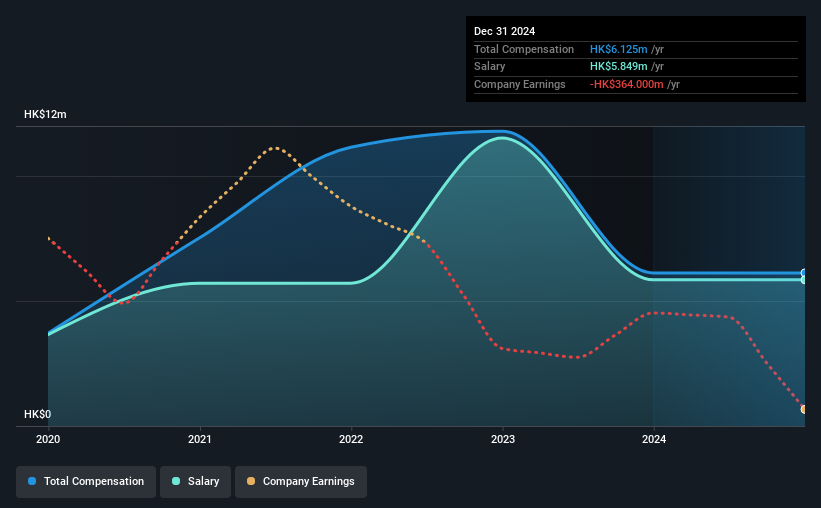Select the 2022 x-axis label
821x508 pixels.
[351, 439]
